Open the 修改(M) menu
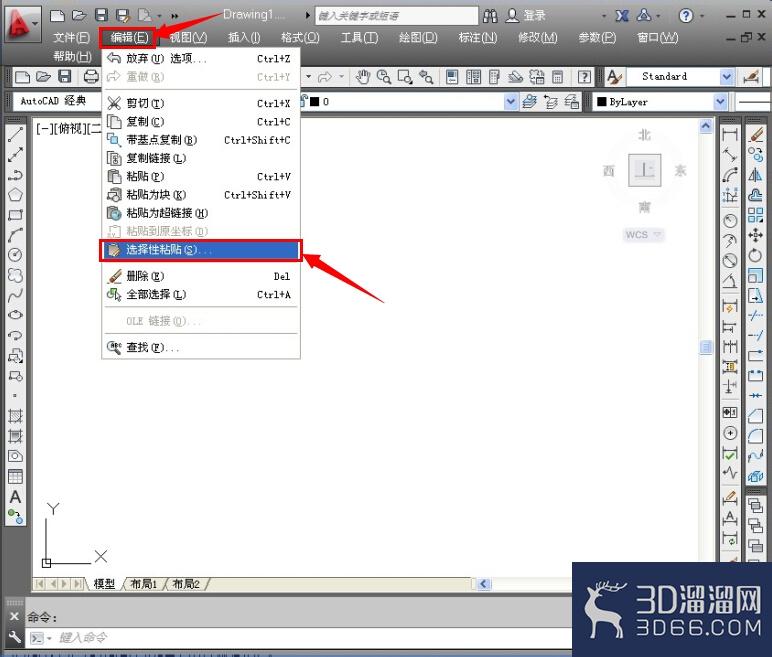Image resolution: width=772 pixels, height=657 pixels. tap(538, 37)
